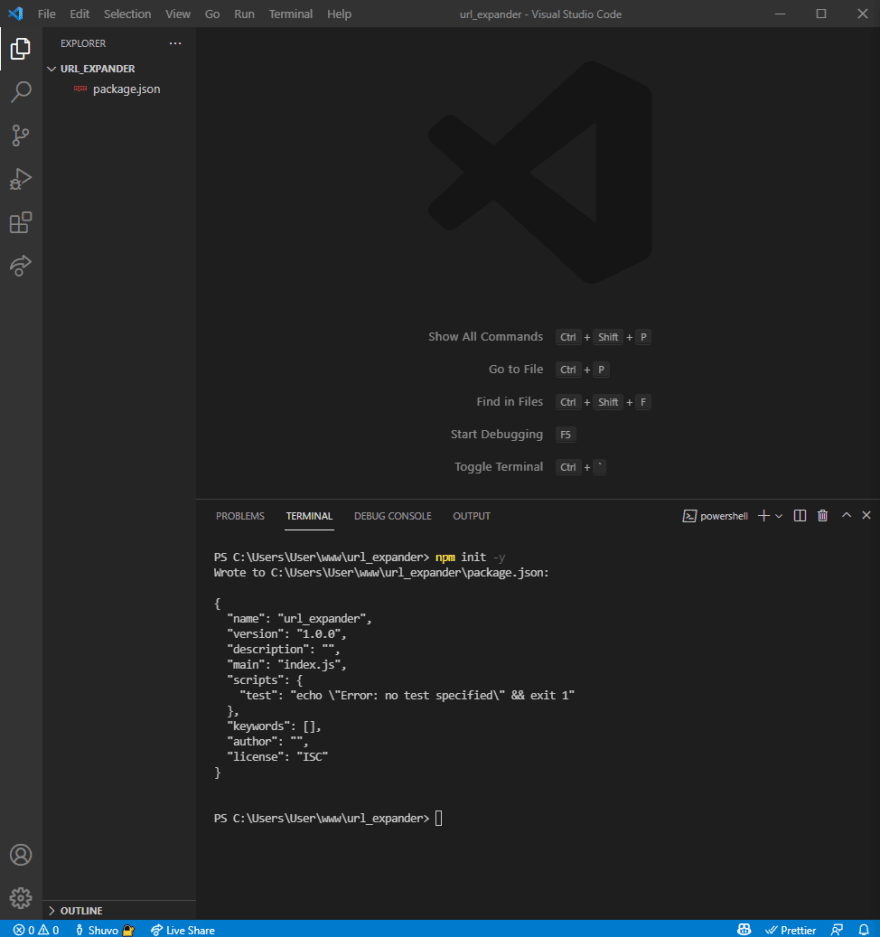Open the Edit menu
Screen dimensions: 880x937
tap(79, 14)
